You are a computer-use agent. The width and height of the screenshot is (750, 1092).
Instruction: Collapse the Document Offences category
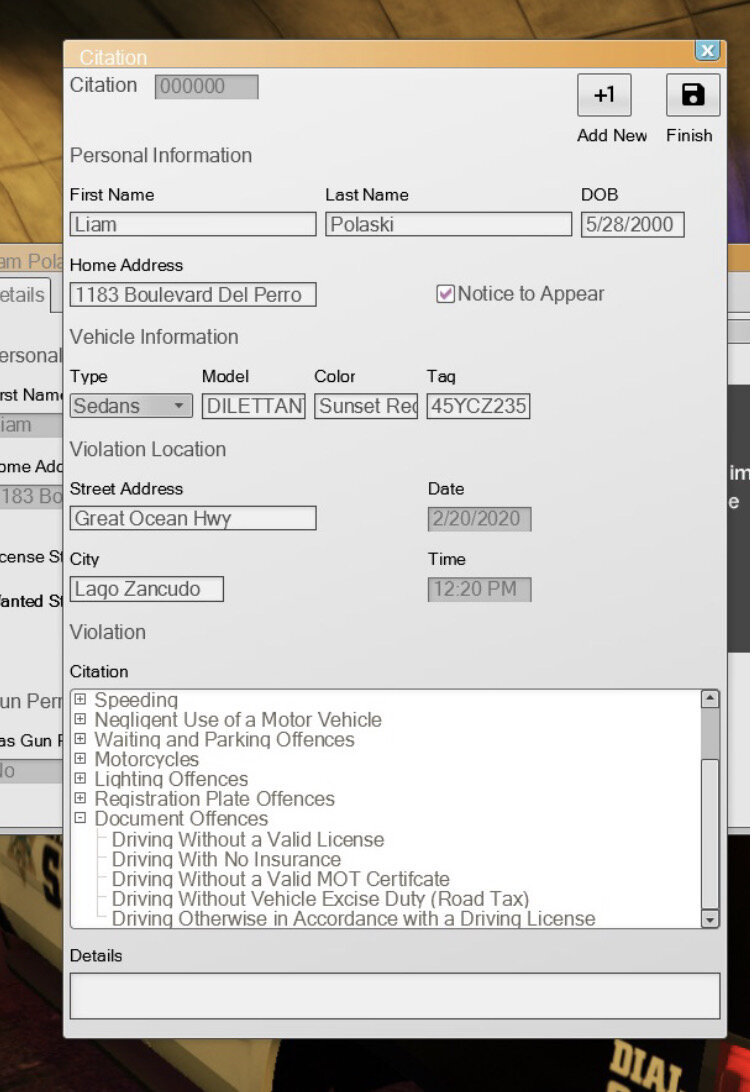coord(80,818)
